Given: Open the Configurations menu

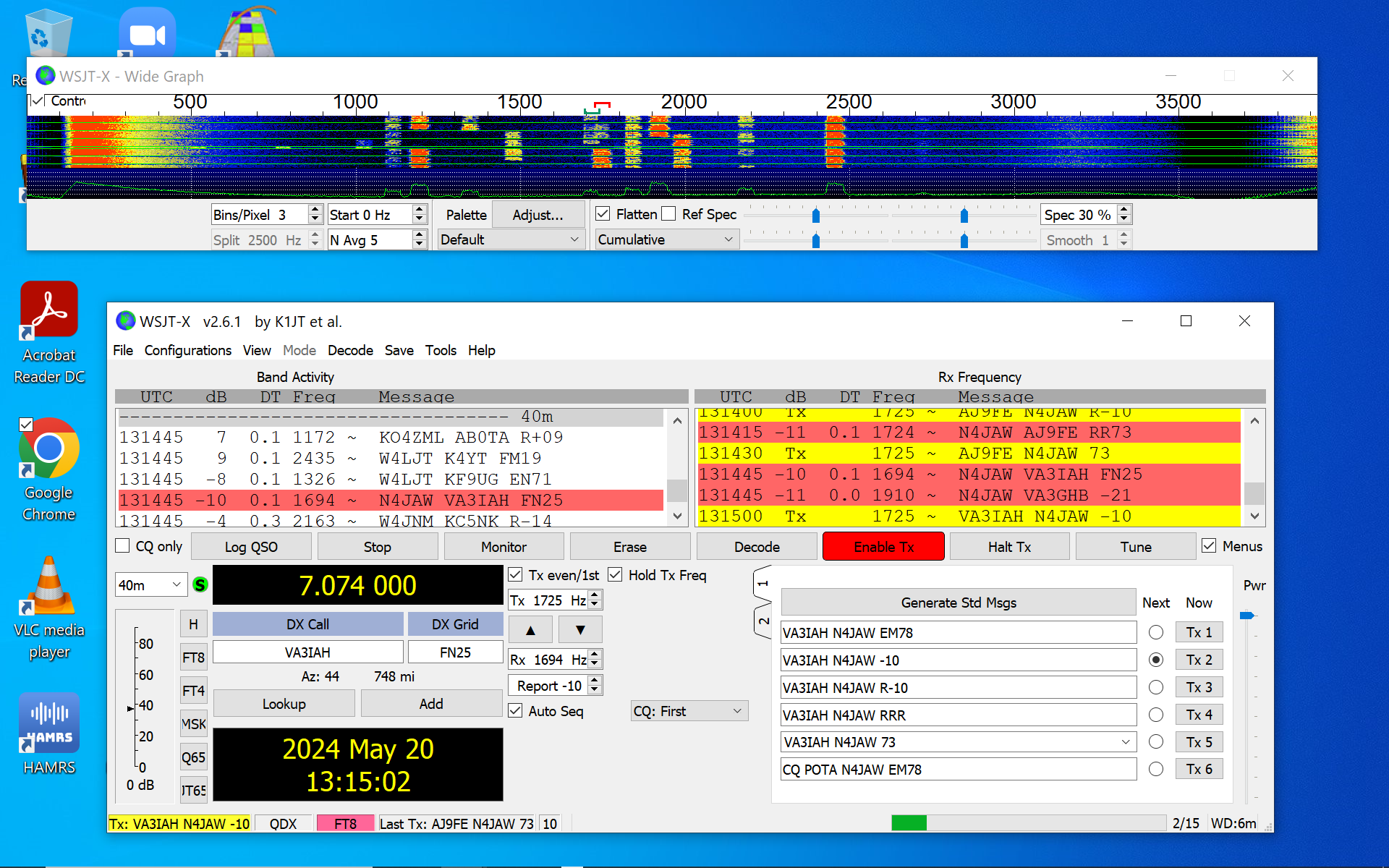Looking at the screenshot, I should click(x=188, y=350).
